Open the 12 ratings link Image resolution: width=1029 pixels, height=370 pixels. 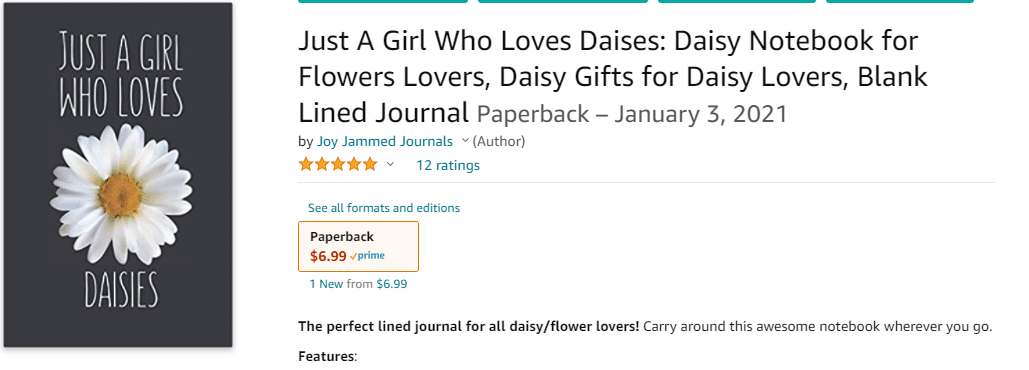click(448, 165)
